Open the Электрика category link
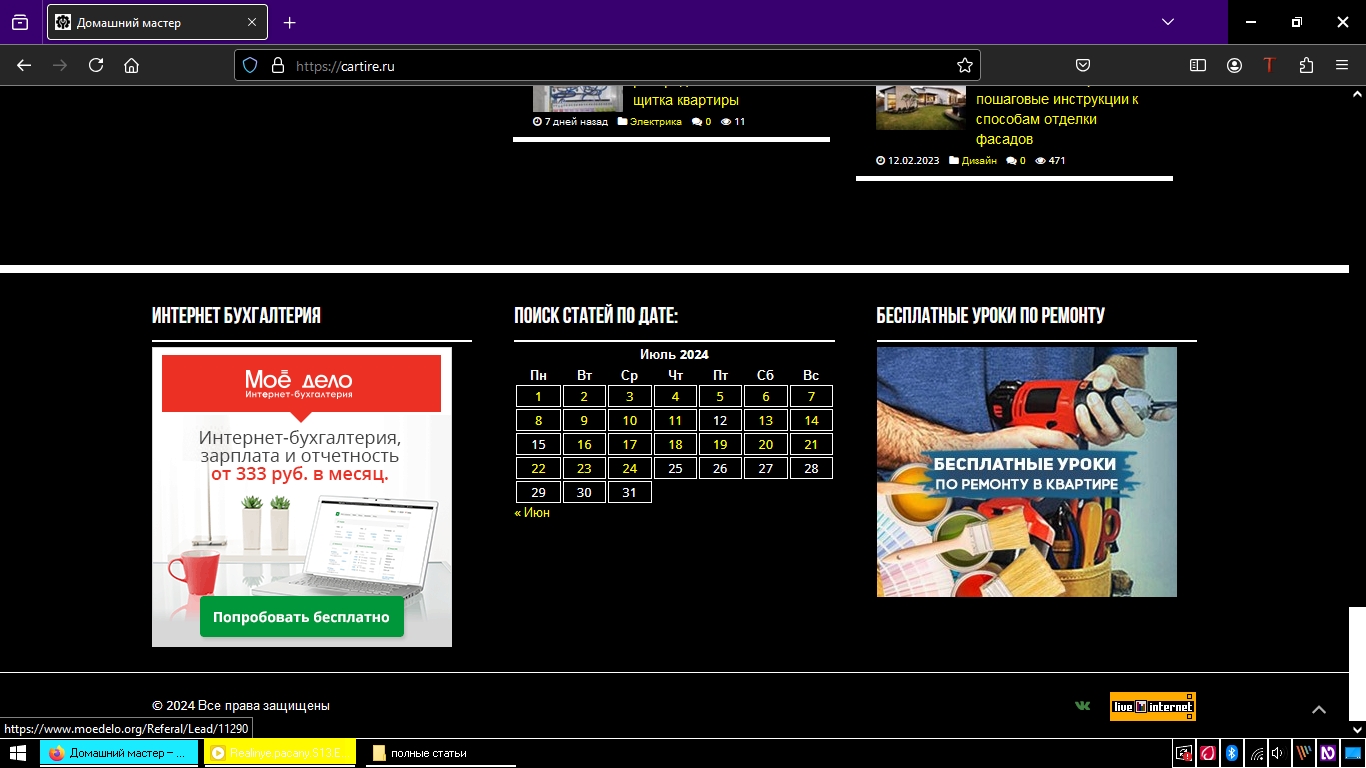This screenshot has height=768, width=1366. 656,122
